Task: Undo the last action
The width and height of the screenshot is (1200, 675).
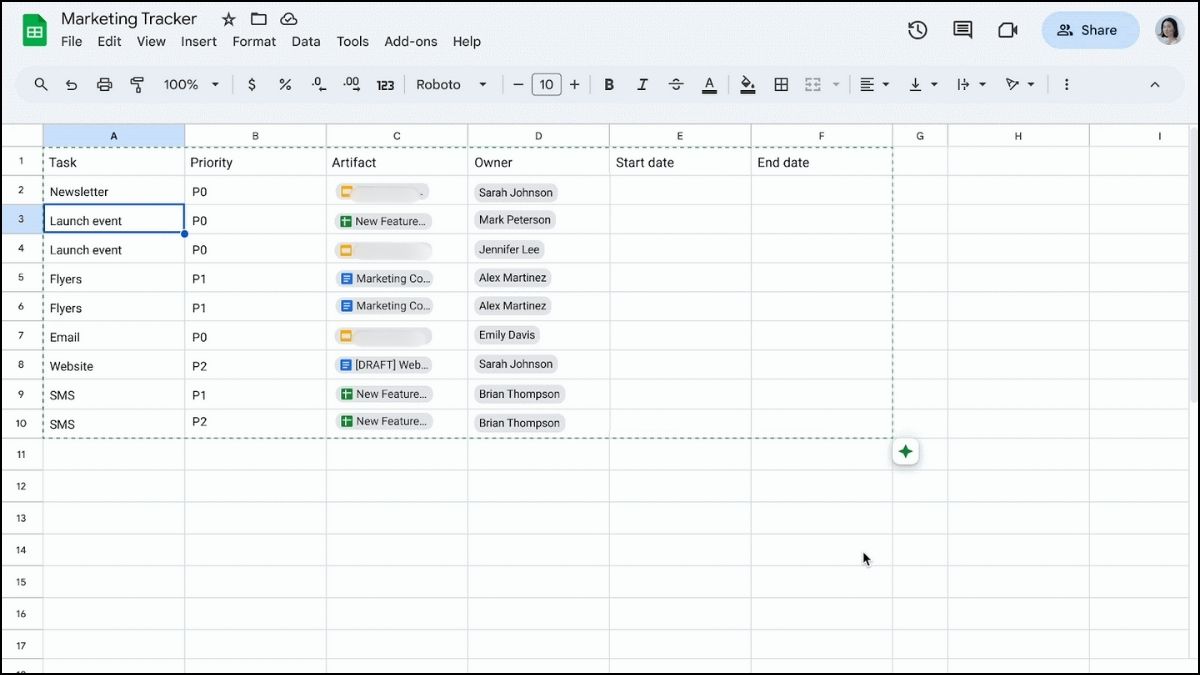Action: 72,85
